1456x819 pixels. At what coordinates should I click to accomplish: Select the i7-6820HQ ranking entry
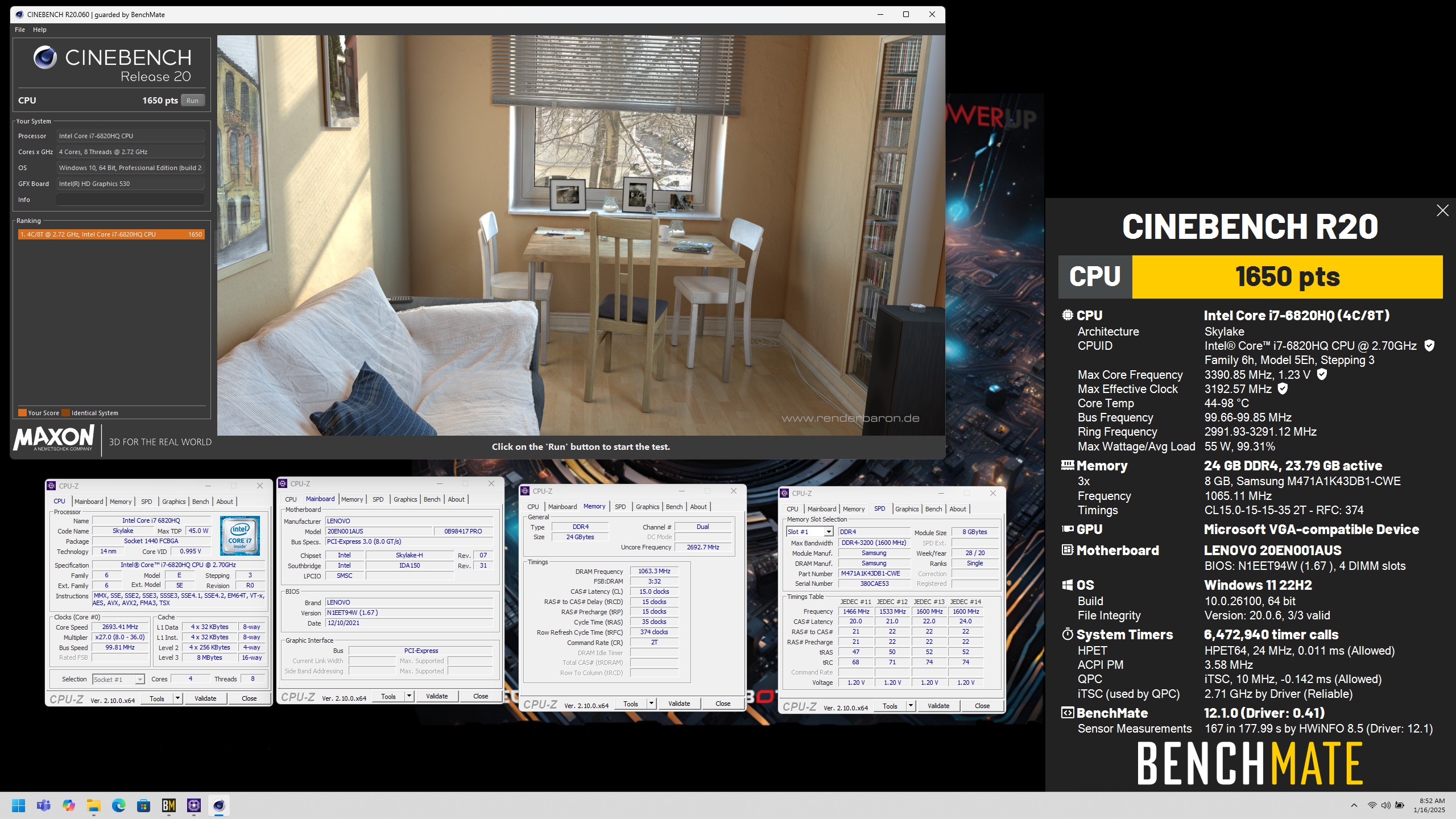111,234
